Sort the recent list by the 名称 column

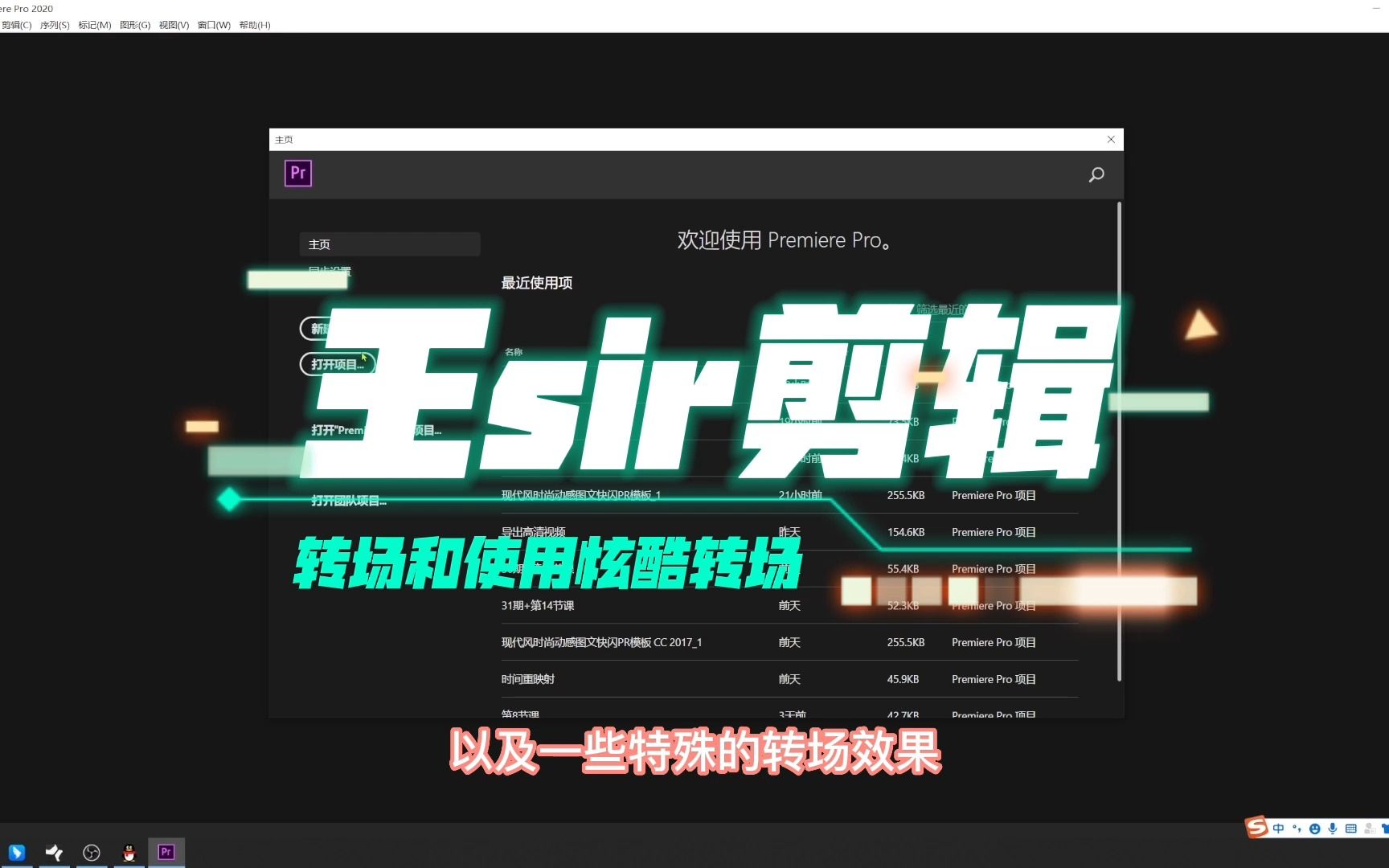(x=514, y=352)
